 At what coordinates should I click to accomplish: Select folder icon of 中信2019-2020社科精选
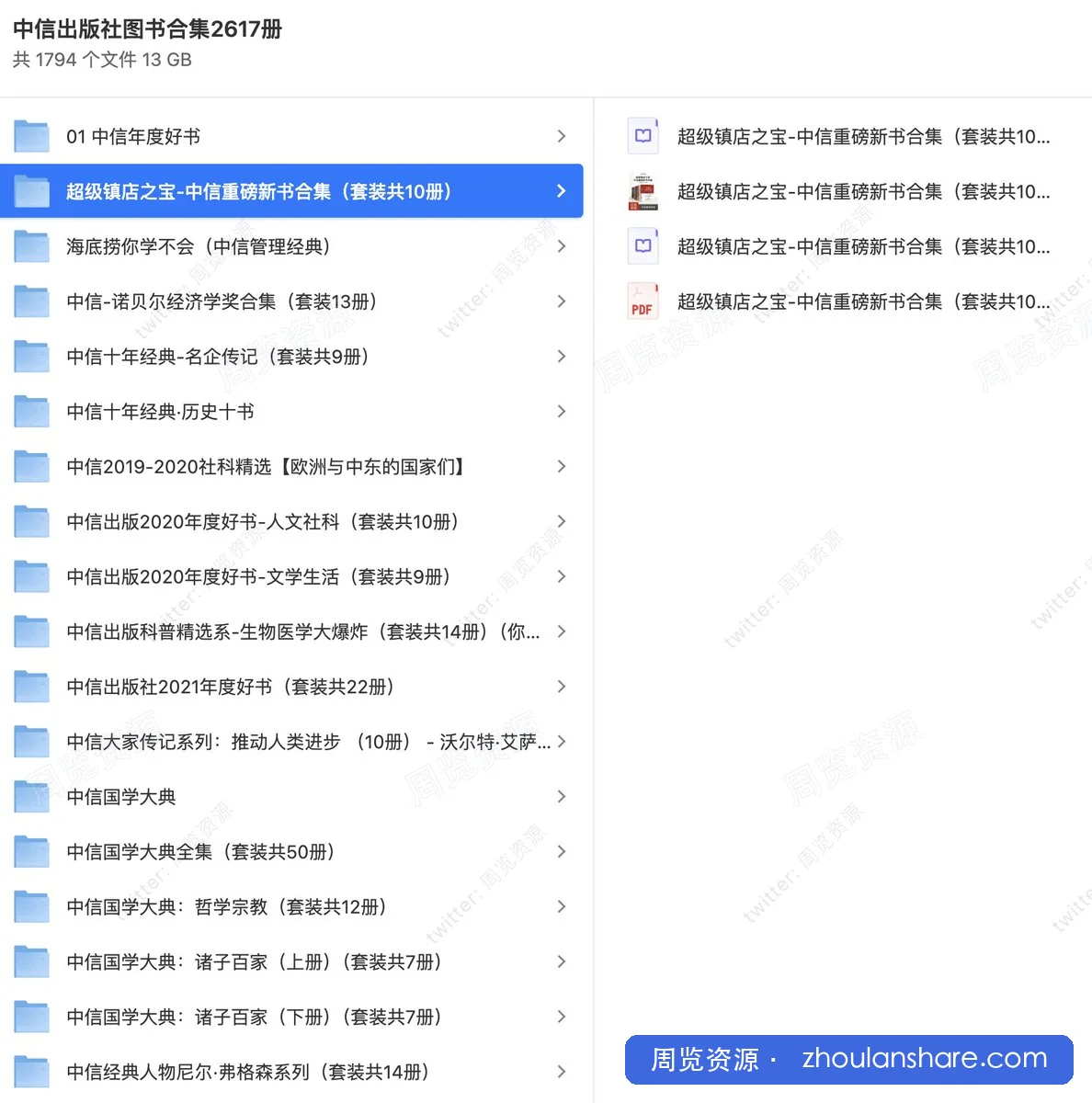31,467
